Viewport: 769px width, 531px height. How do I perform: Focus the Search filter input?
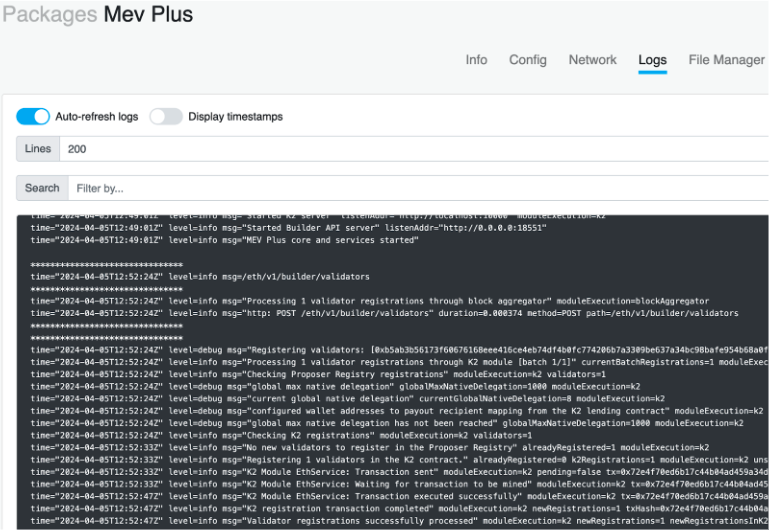418,188
